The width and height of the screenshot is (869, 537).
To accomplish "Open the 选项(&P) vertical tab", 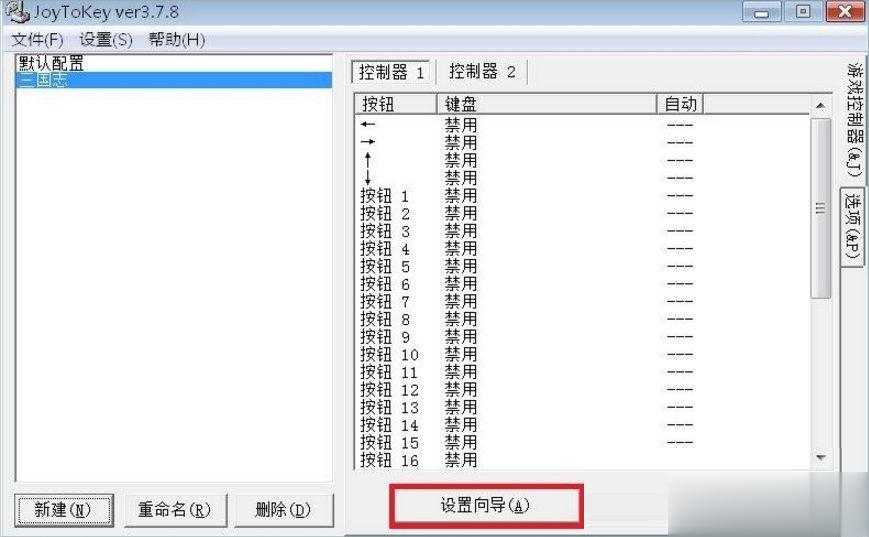I will [853, 226].
